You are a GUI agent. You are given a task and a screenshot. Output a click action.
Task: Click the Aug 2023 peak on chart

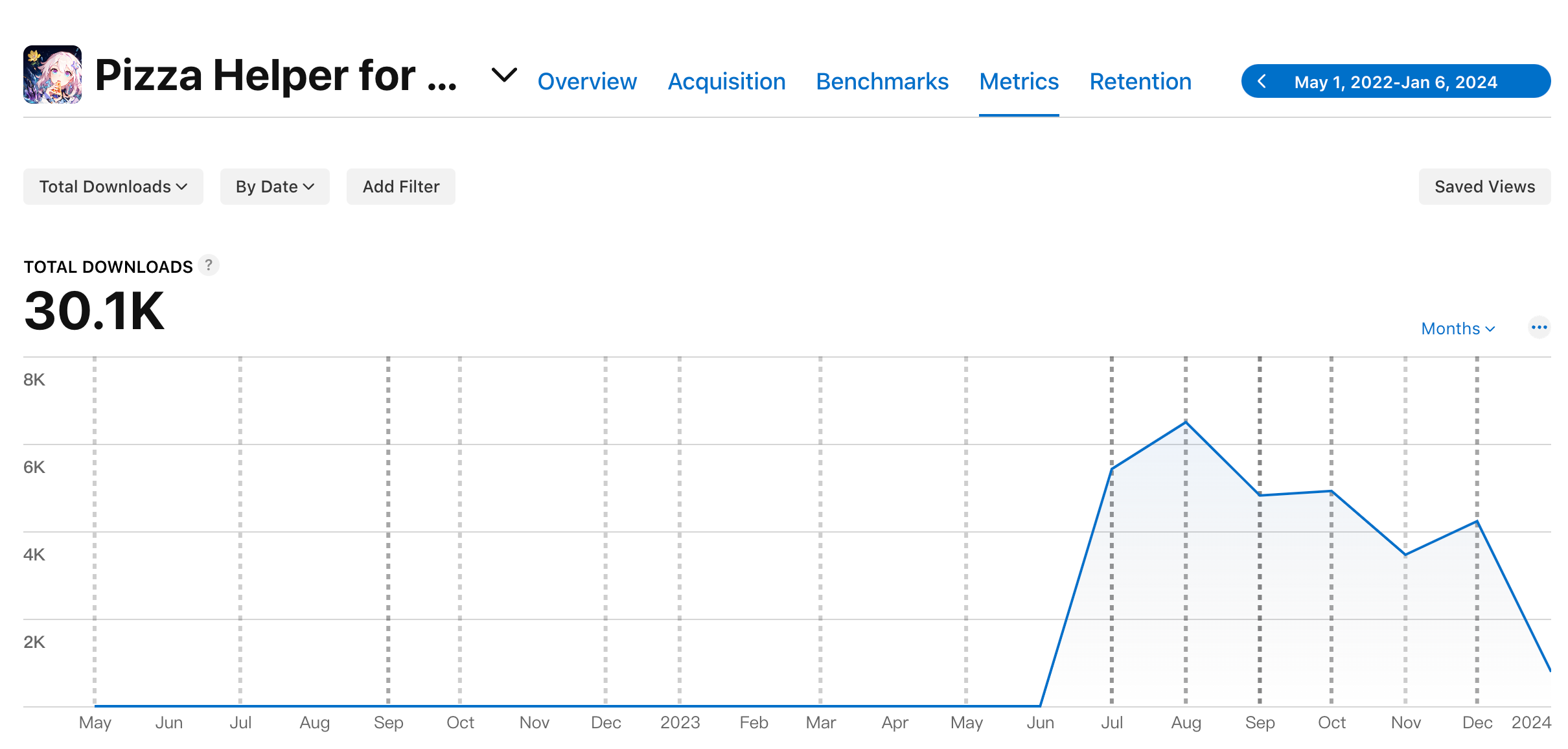point(1186,422)
